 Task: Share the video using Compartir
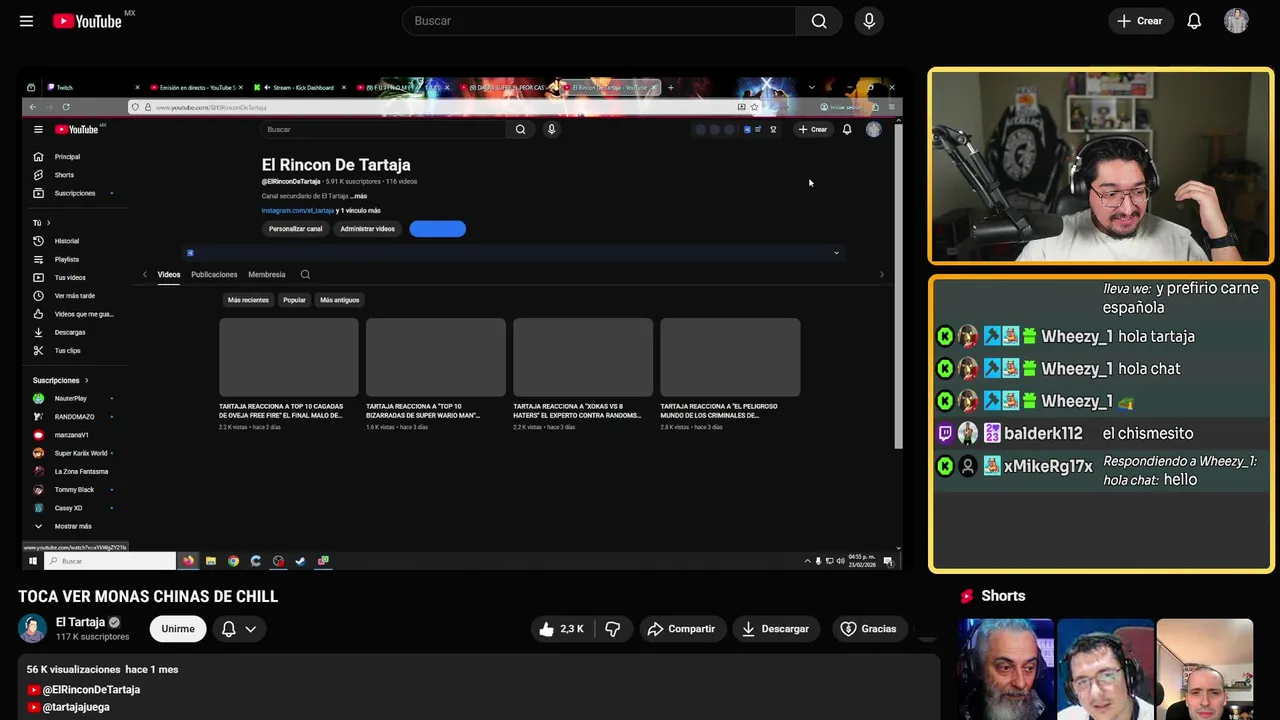[x=681, y=629]
